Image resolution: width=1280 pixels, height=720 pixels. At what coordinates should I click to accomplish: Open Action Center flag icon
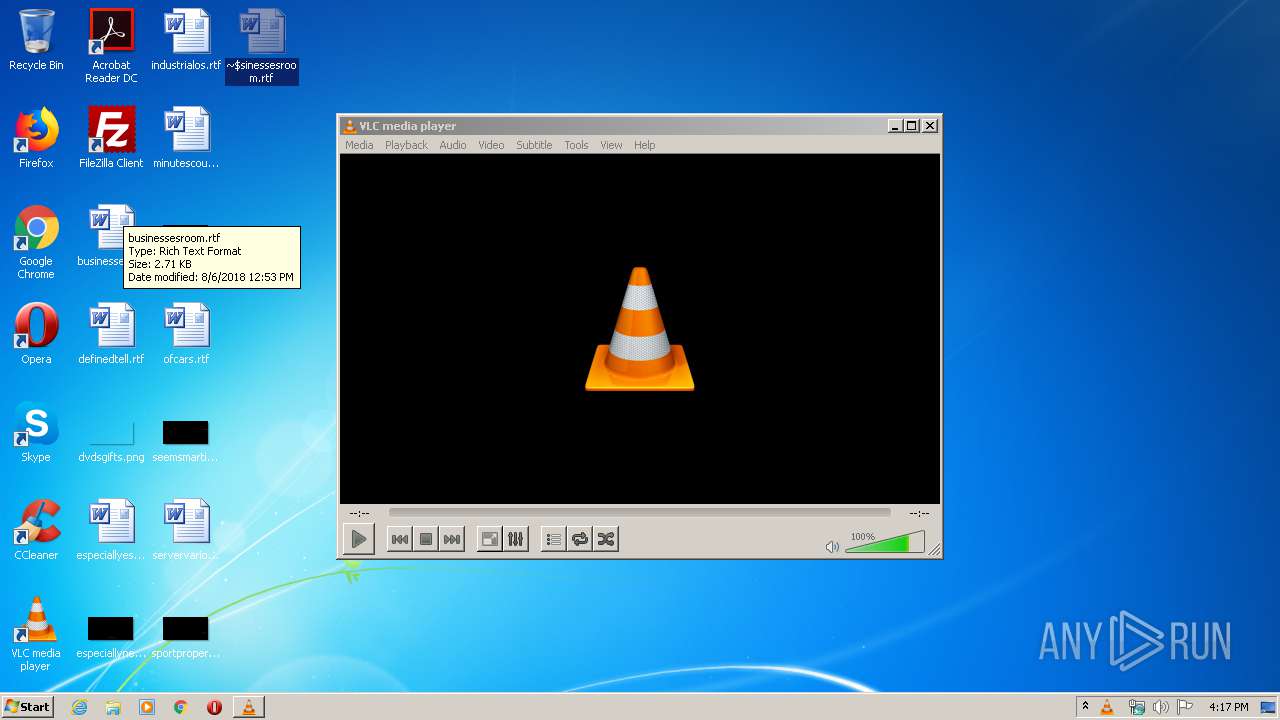point(1185,707)
